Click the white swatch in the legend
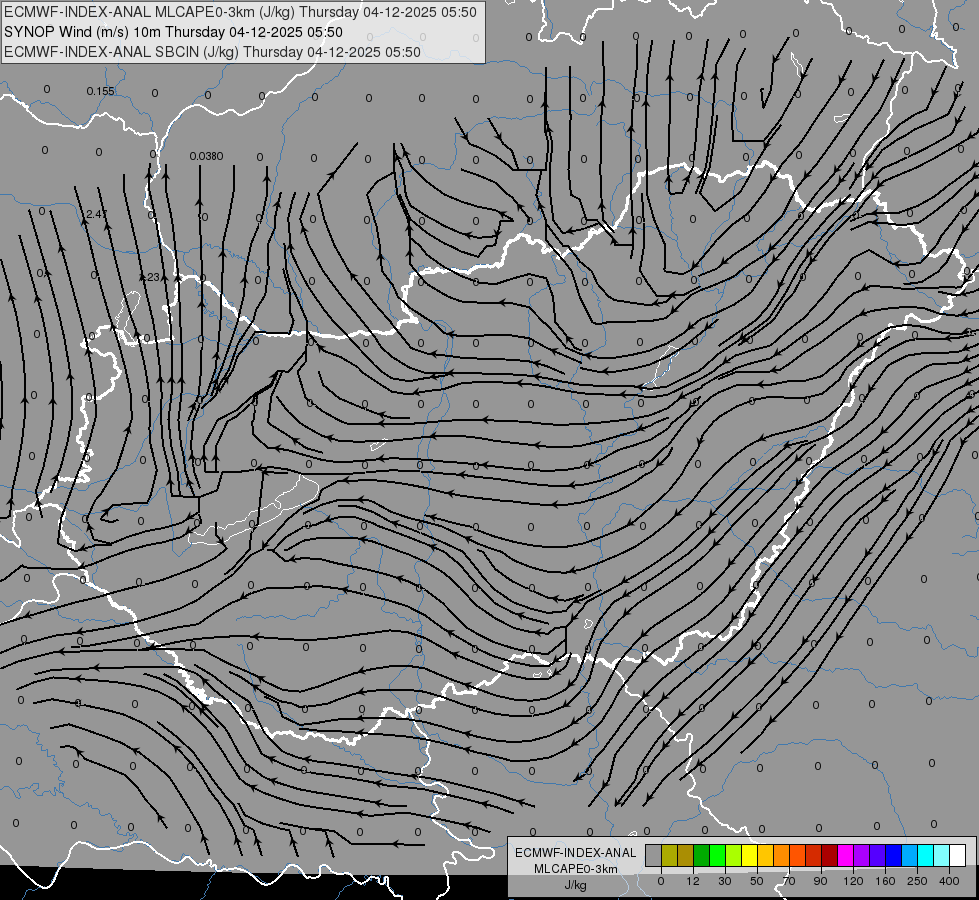The width and height of the screenshot is (979, 900). 958,855
